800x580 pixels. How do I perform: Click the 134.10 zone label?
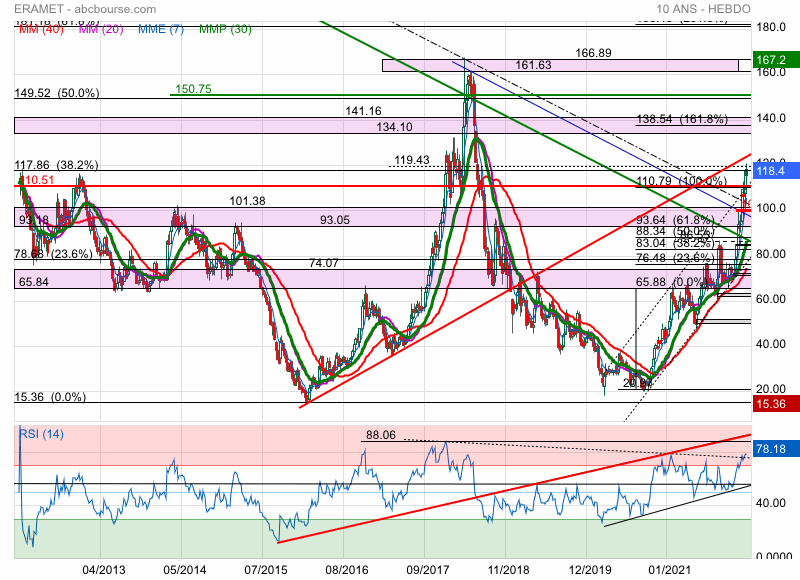coord(394,127)
